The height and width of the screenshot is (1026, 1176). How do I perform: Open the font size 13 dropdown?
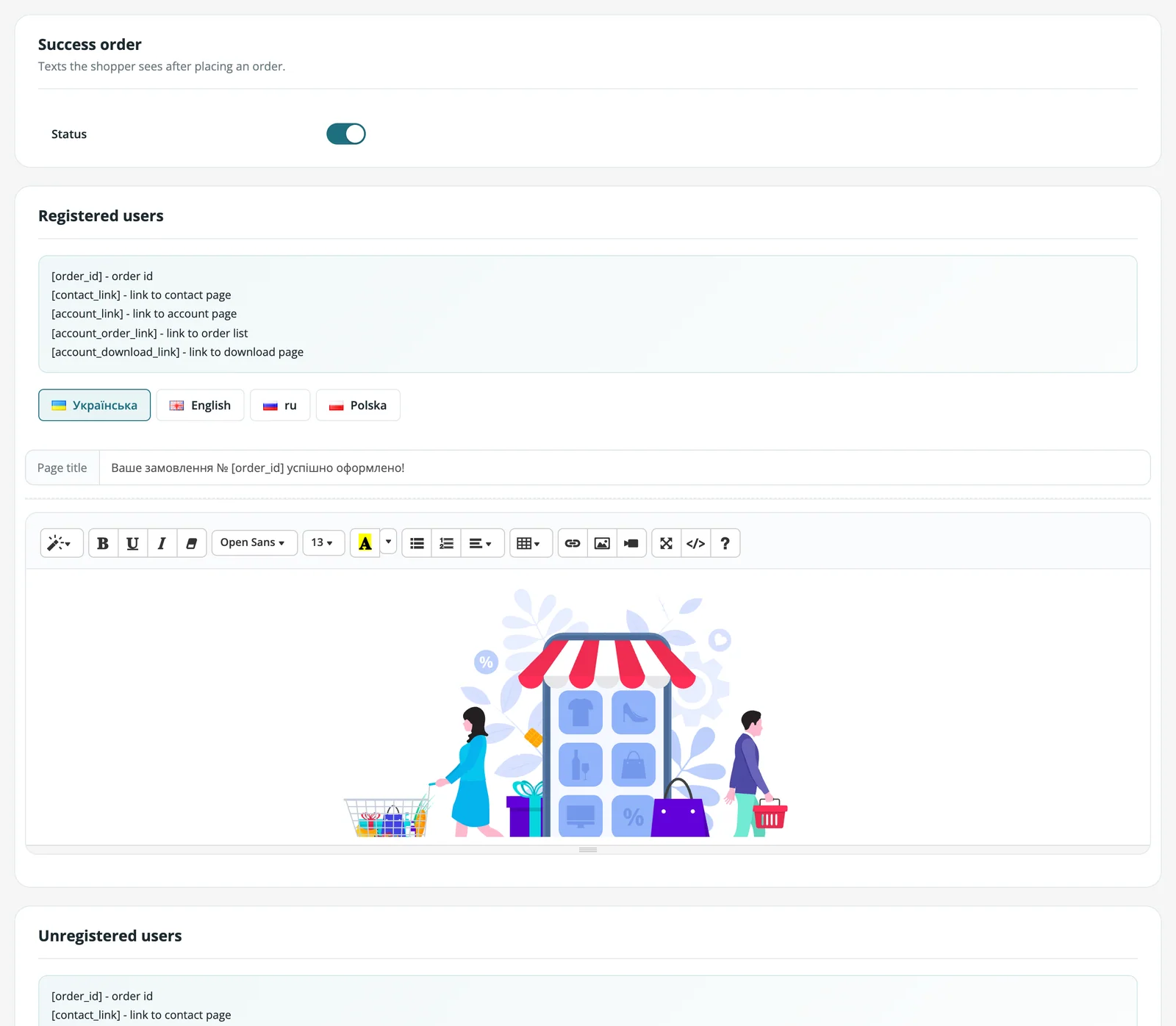(x=323, y=543)
